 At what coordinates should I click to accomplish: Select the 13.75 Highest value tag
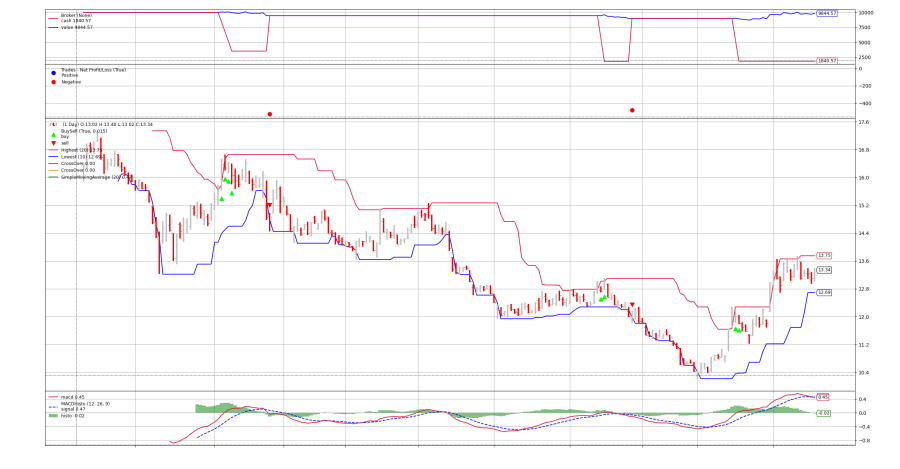pos(824,255)
